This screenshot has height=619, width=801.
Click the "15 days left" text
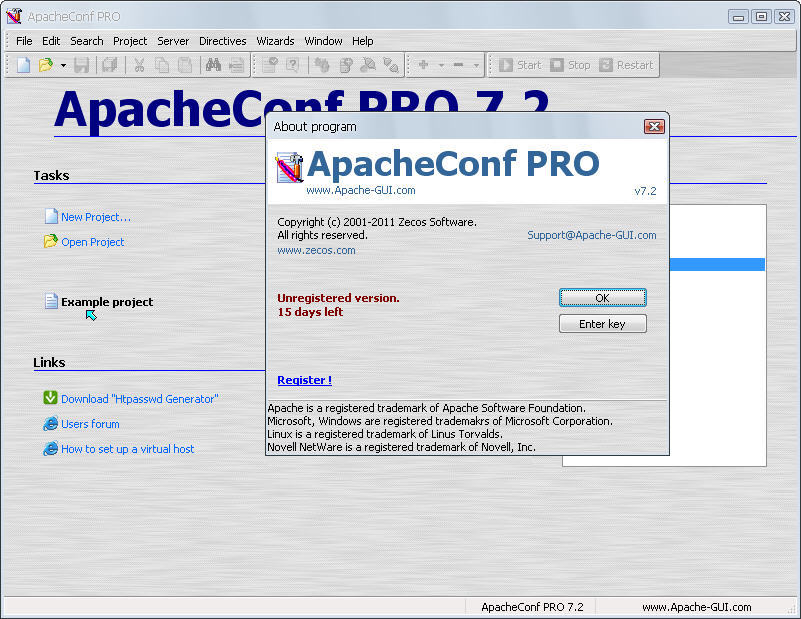coord(310,312)
